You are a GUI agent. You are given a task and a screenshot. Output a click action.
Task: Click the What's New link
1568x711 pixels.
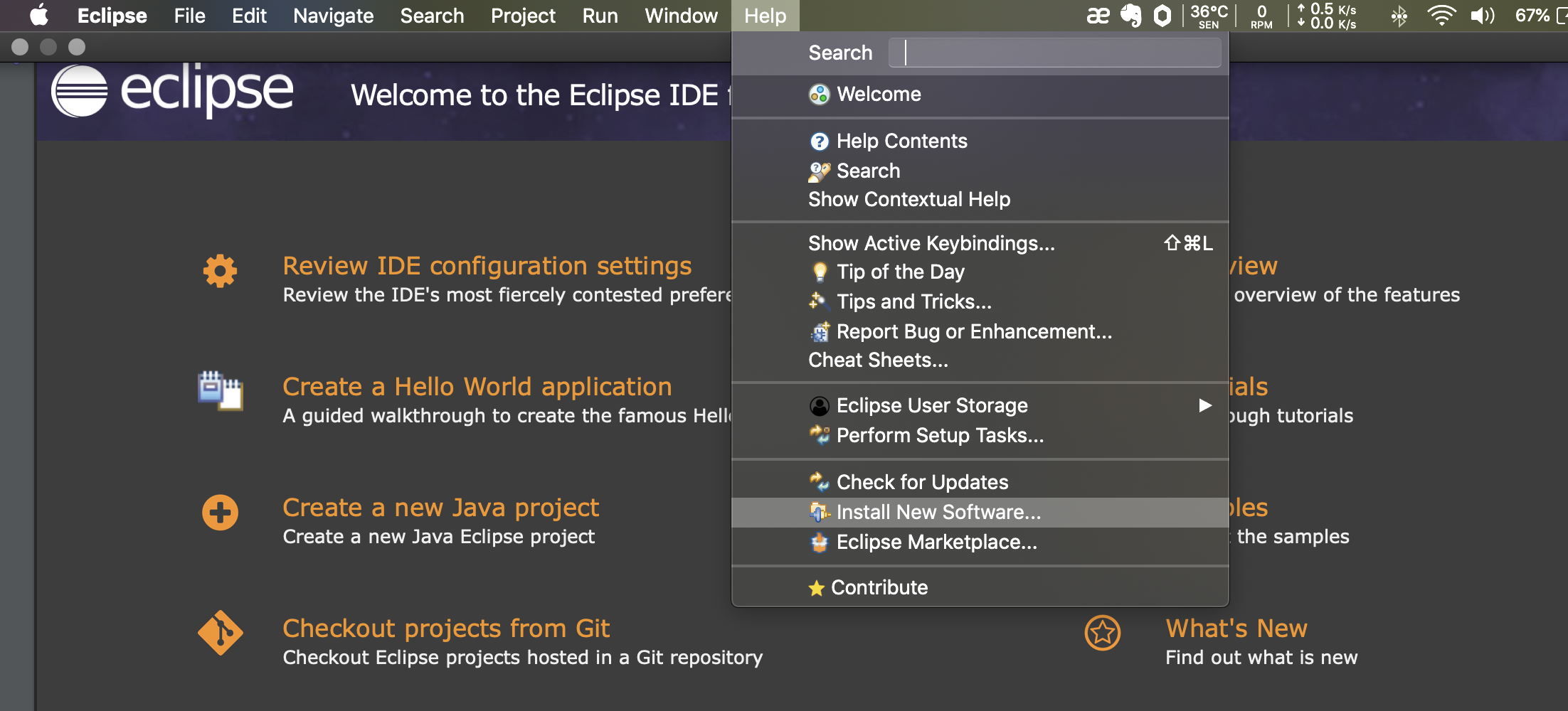tap(1236, 629)
